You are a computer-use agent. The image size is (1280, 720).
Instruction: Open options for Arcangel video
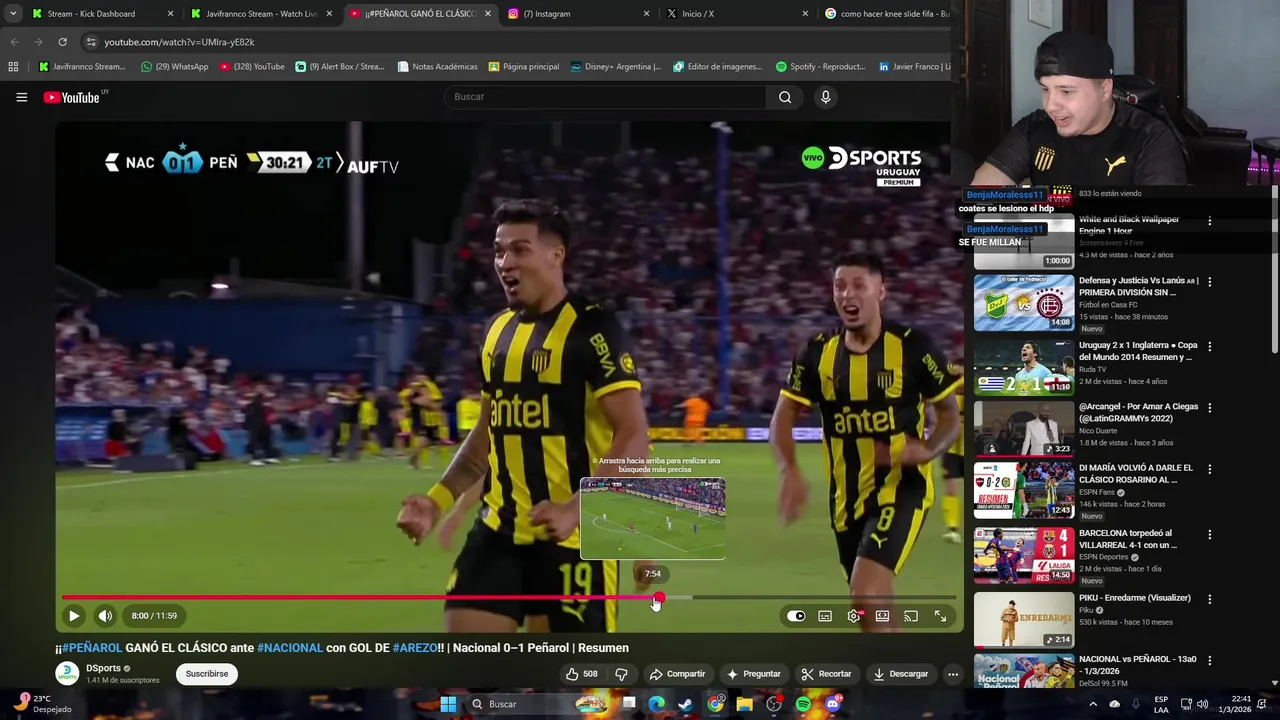[1209, 408]
